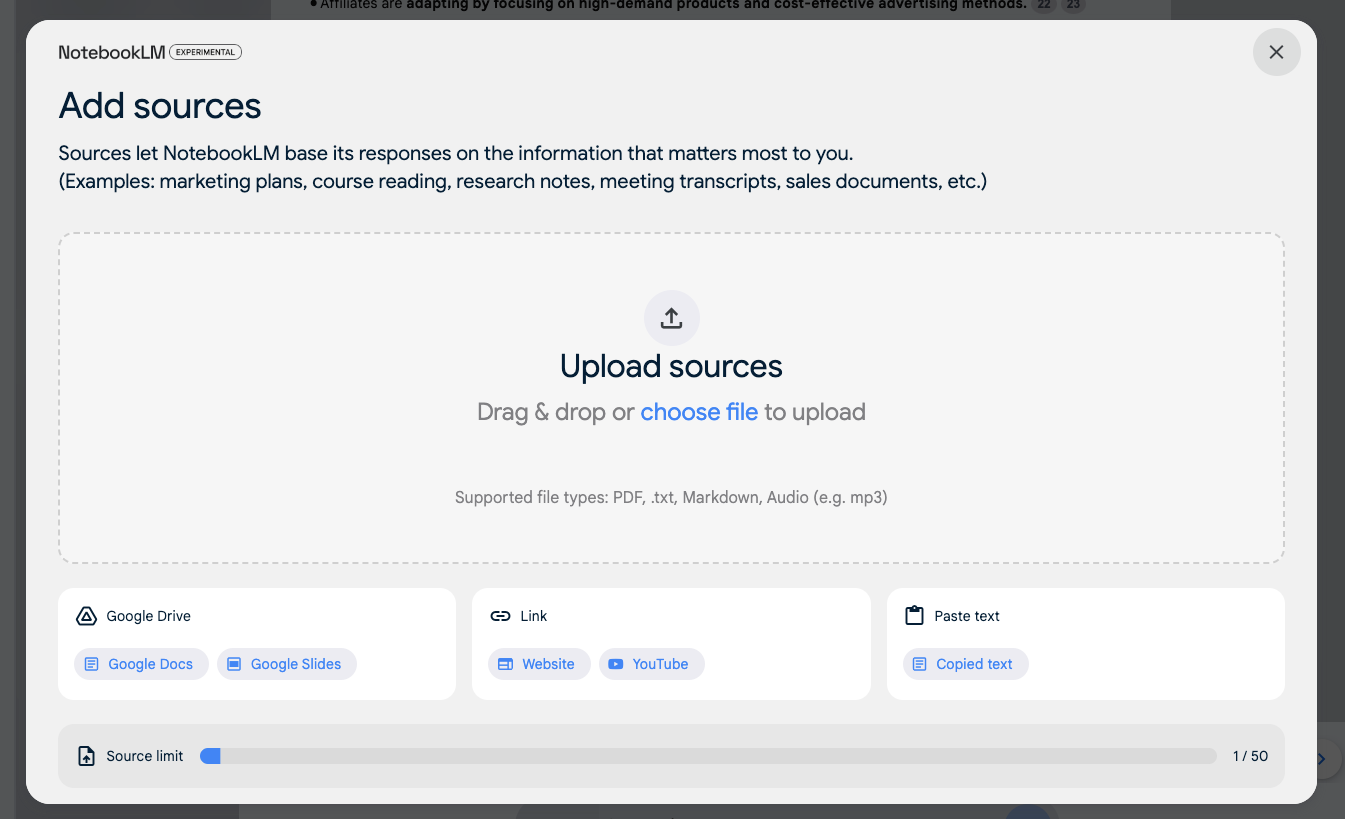The height and width of the screenshot is (819, 1345).
Task: Click citation badge 22 behind the dialog
Action: 1044,5
